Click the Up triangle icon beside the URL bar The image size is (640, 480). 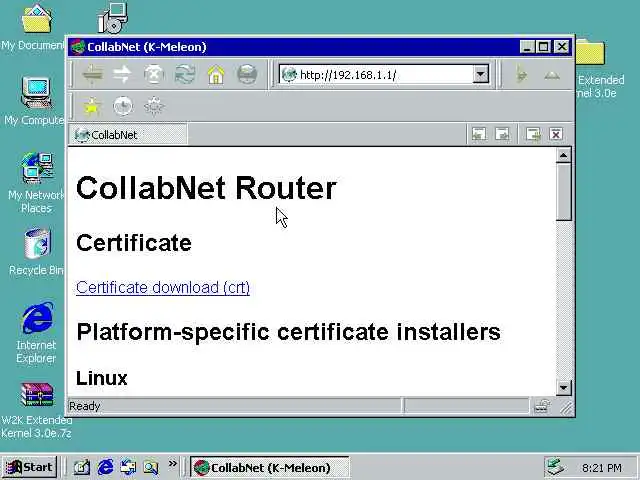551,75
